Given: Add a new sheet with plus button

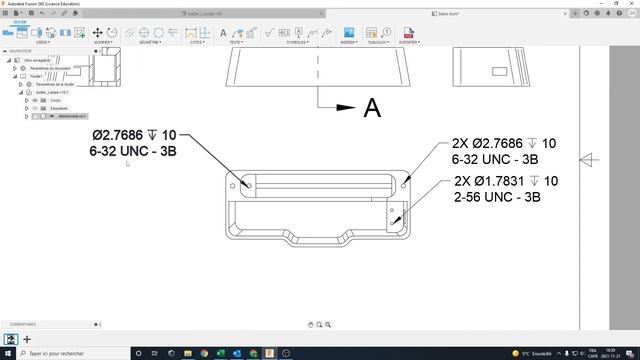Looking at the screenshot, I should point(27,339).
